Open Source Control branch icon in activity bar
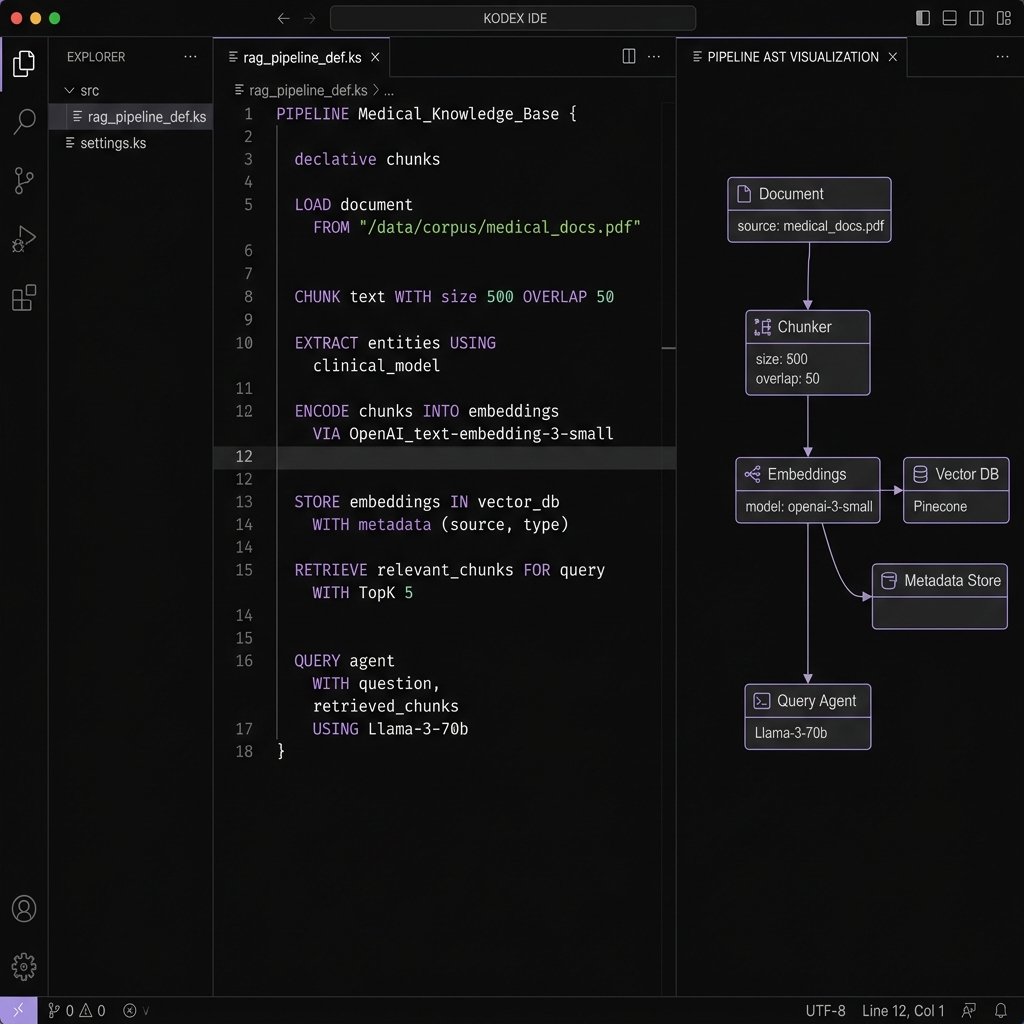This screenshot has width=1024, height=1024. click(x=24, y=181)
